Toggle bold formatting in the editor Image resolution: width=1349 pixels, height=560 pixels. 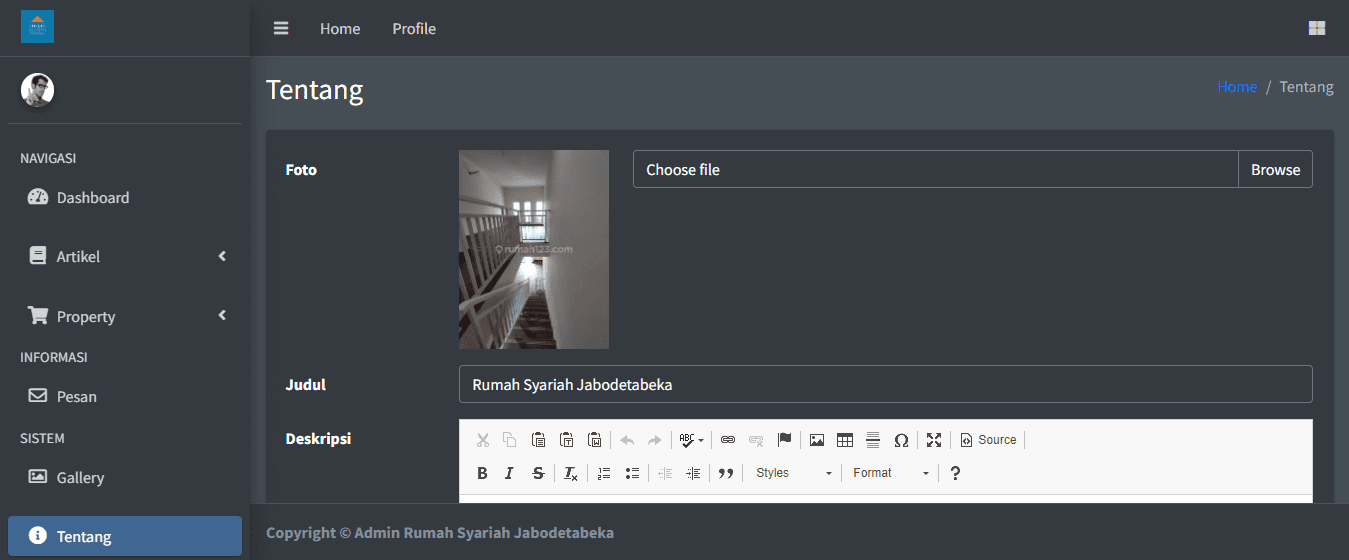coord(482,473)
